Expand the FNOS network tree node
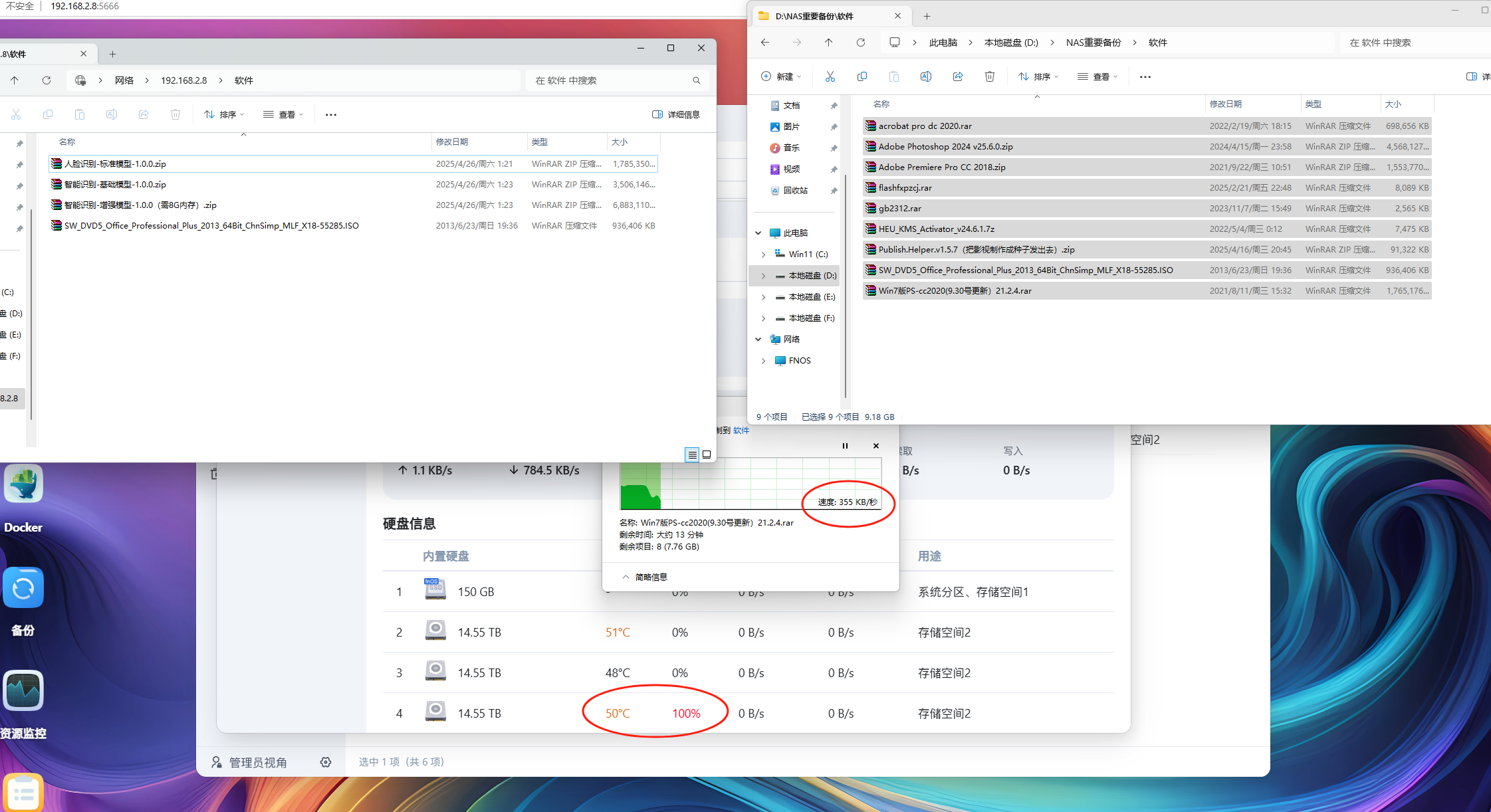The image size is (1491, 812). [763, 361]
